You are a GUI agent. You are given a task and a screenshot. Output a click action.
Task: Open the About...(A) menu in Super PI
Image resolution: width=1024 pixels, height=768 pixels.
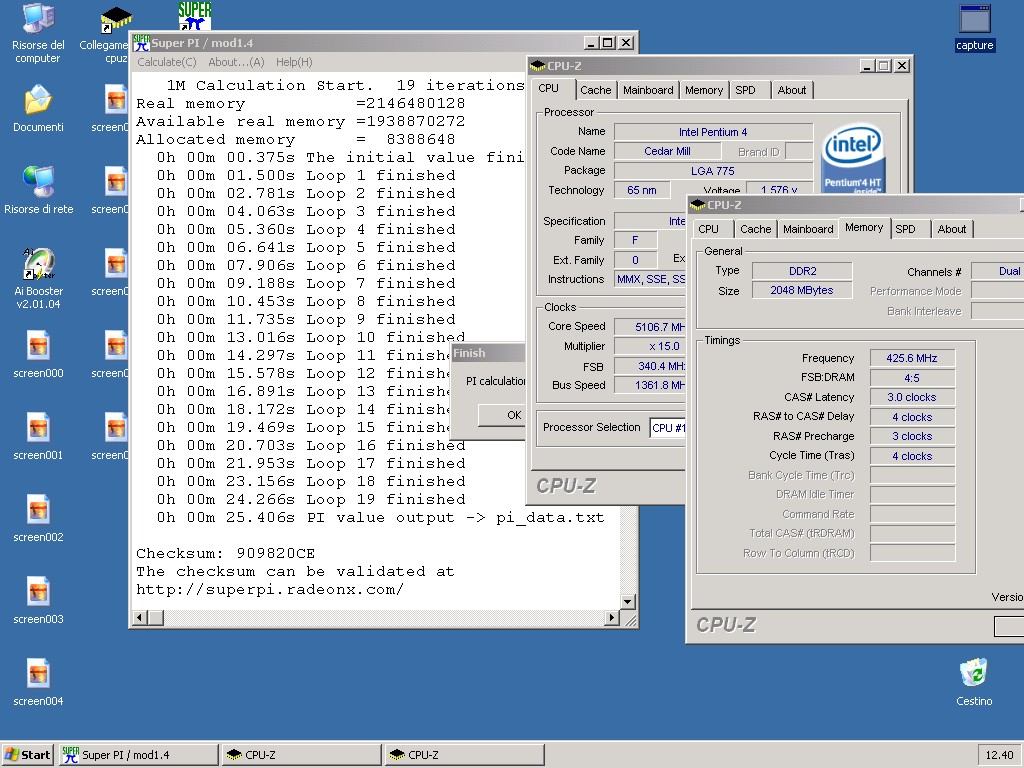236,62
